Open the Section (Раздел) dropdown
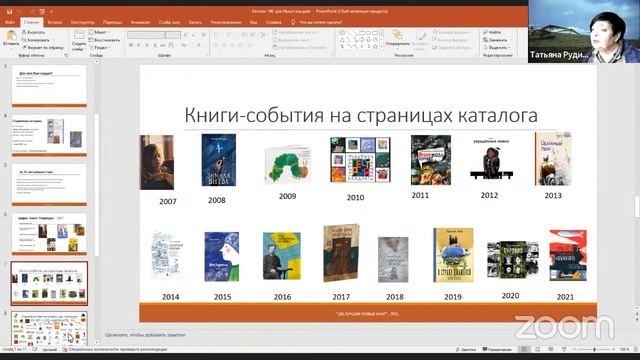The height and width of the screenshot is (360, 640). [100, 47]
